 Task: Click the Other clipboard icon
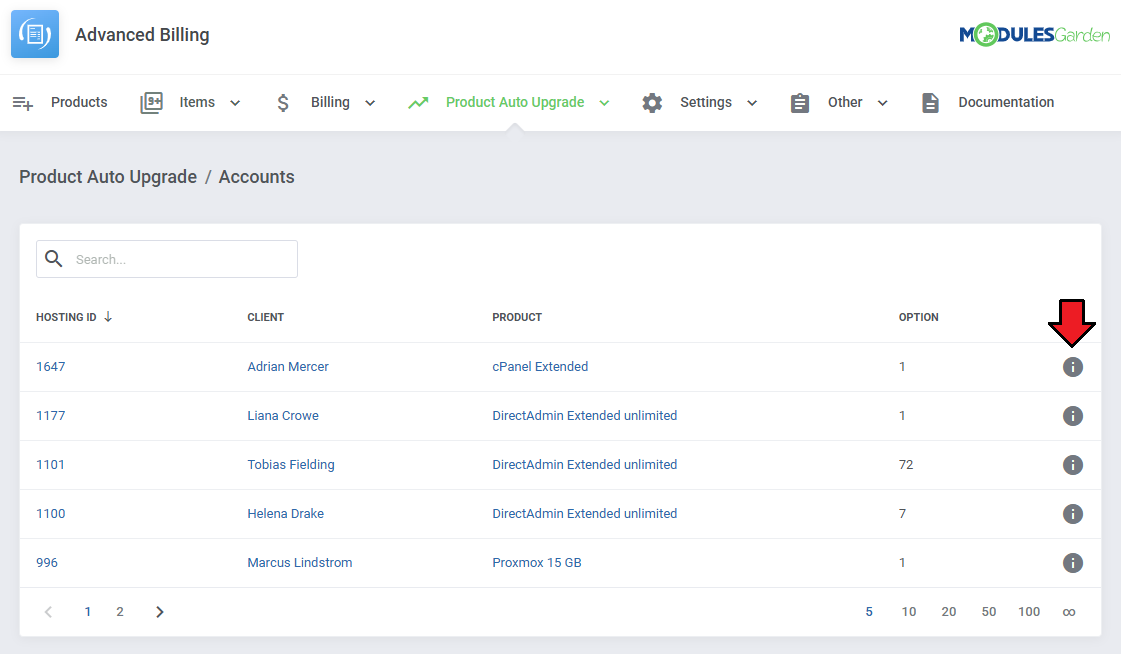[800, 103]
